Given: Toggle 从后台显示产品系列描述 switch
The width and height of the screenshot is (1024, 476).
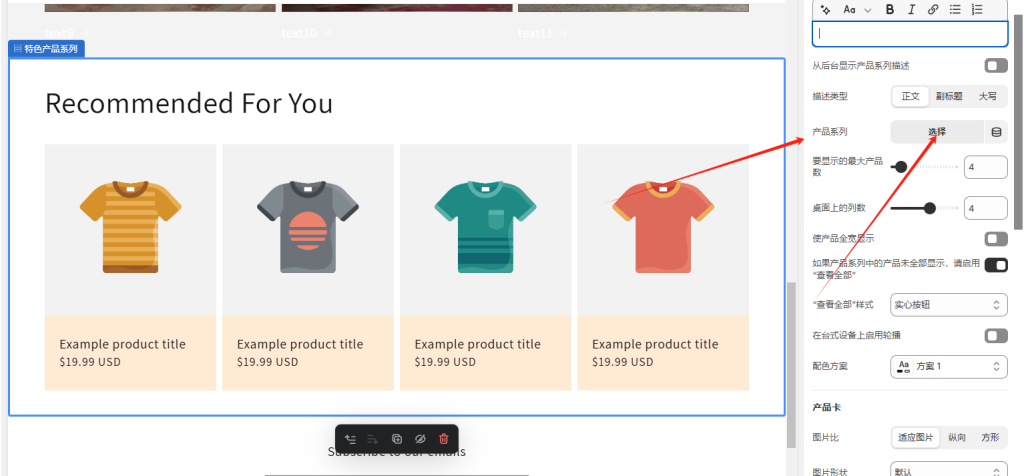Looking at the screenshot, I should pyautogui.click(x=995, y=66).
